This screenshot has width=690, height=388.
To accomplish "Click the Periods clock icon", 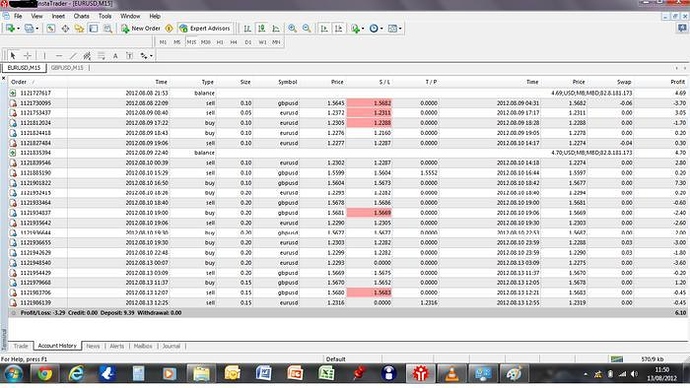I will click(x=374, y=28).
